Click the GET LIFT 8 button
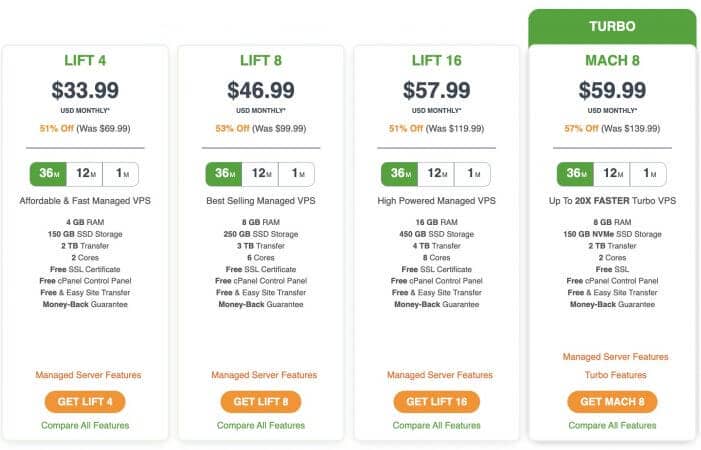Screen dimensions: 701x450 [x=261, y=402]
